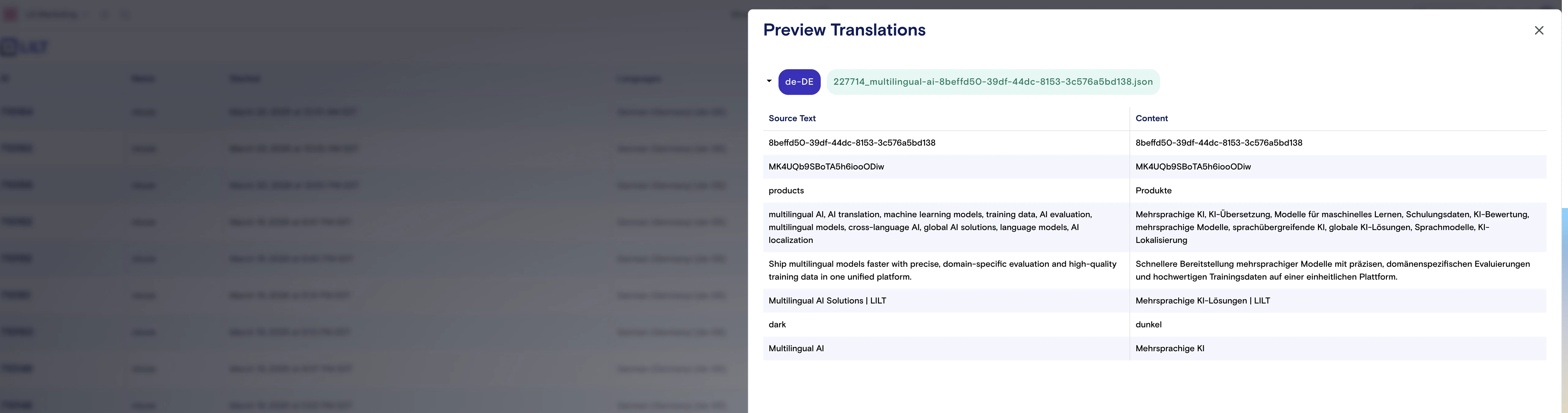
Task: Click the Content column header
Action: (1151, 119)
